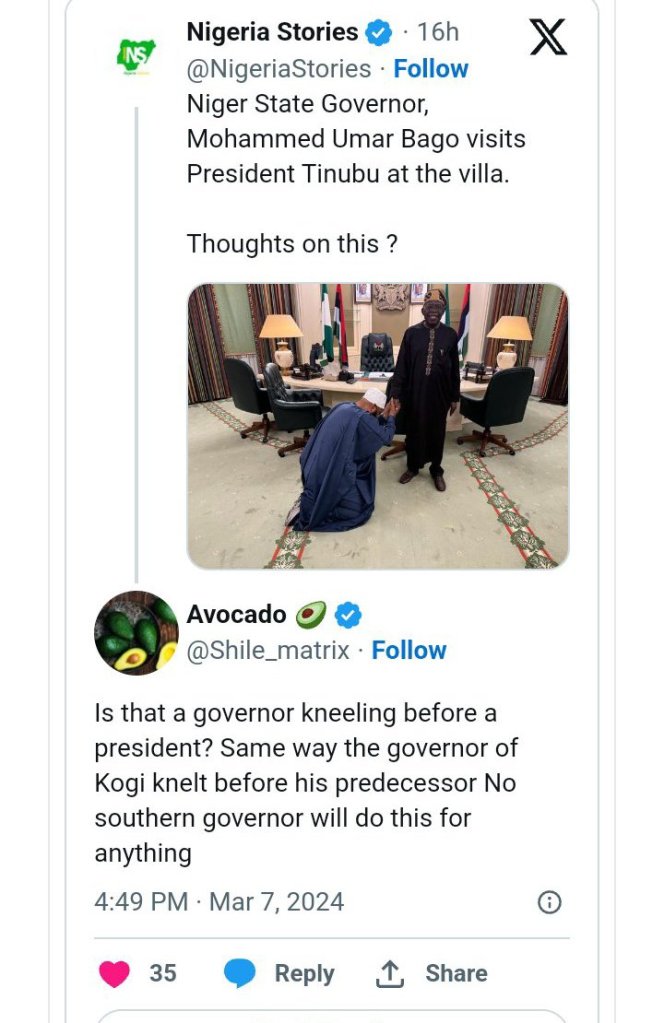
Task: Open the 16h quoted tweet timestamp
Action: tap(438, 32)
